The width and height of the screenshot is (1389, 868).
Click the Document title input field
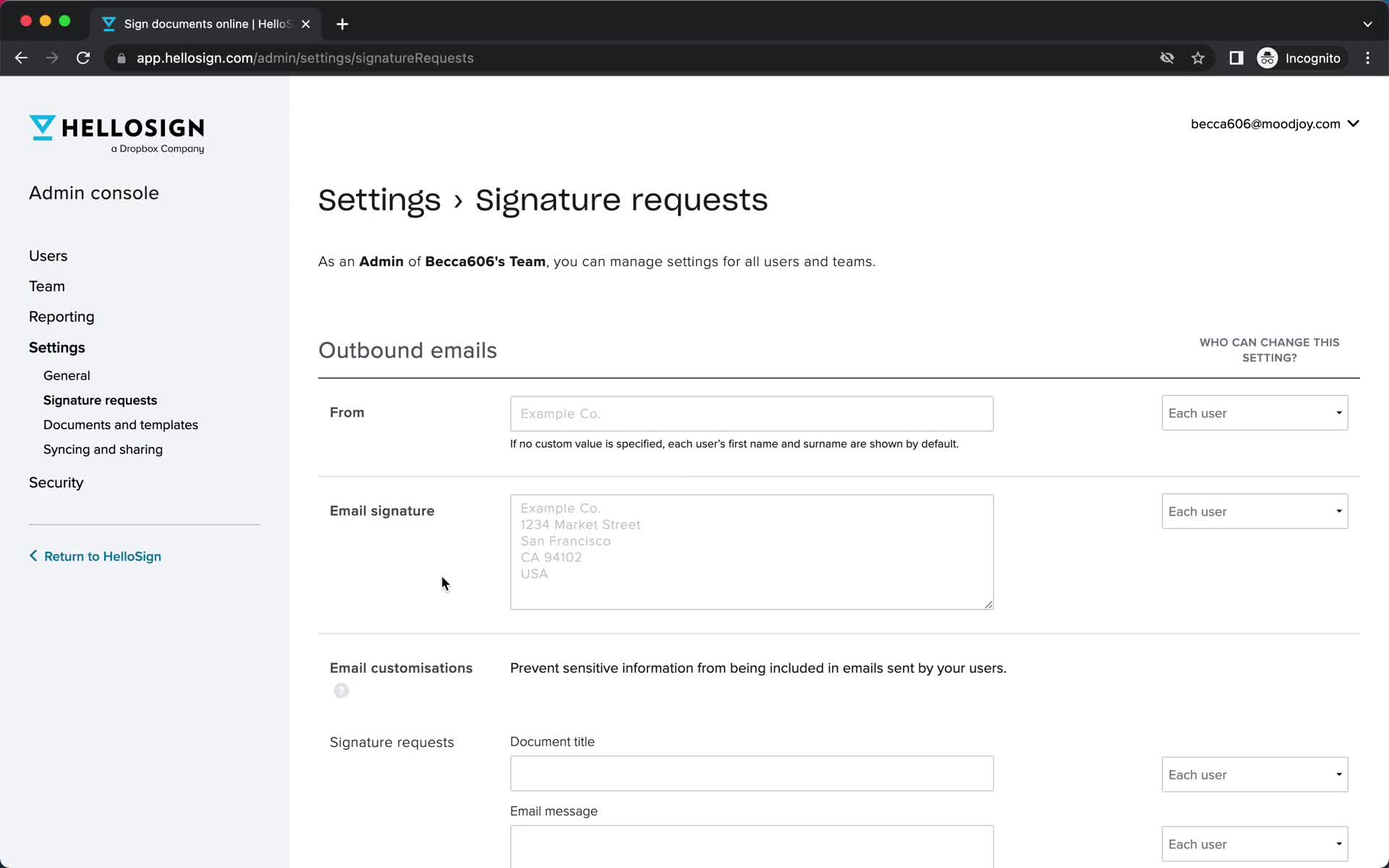[x=750, y=774]
